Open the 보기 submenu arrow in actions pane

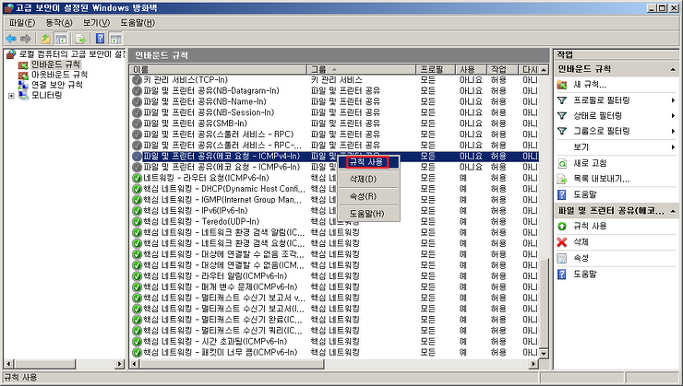click(x=673, y=147)
